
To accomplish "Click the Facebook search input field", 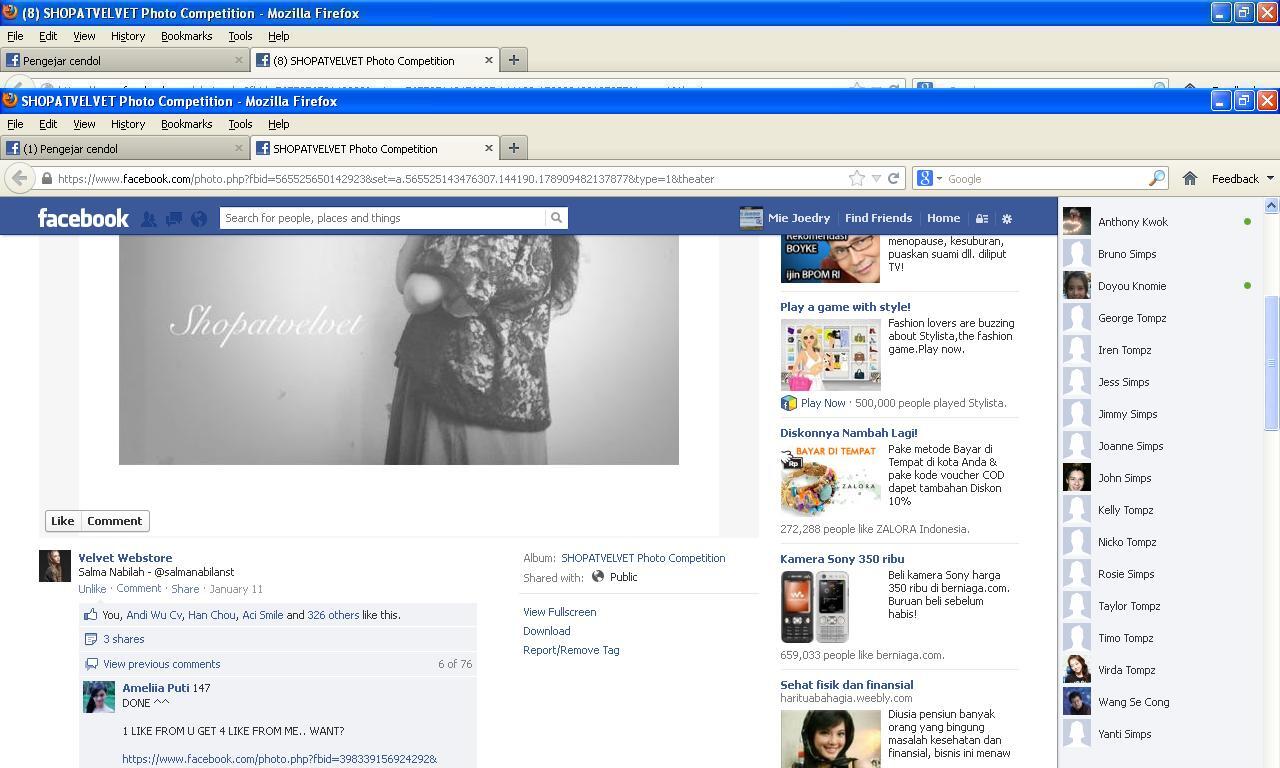I will [383, 218].
